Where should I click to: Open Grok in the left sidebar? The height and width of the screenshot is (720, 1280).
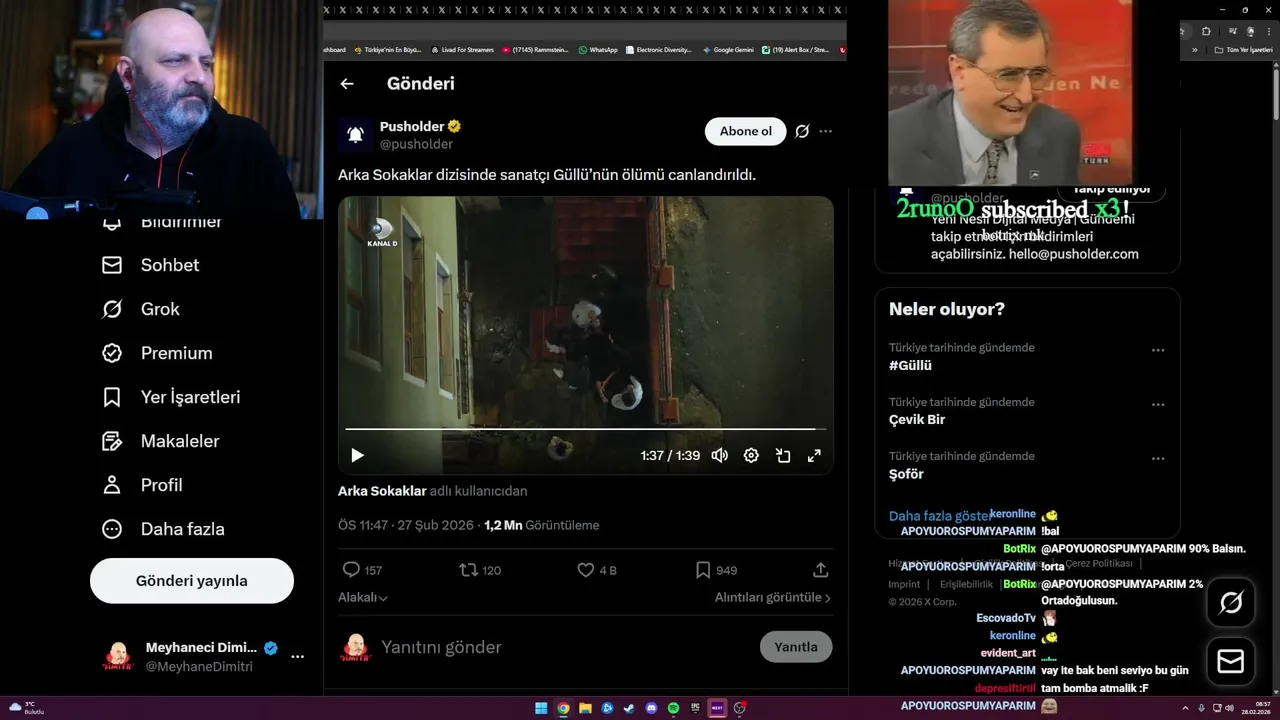[140, 309]
